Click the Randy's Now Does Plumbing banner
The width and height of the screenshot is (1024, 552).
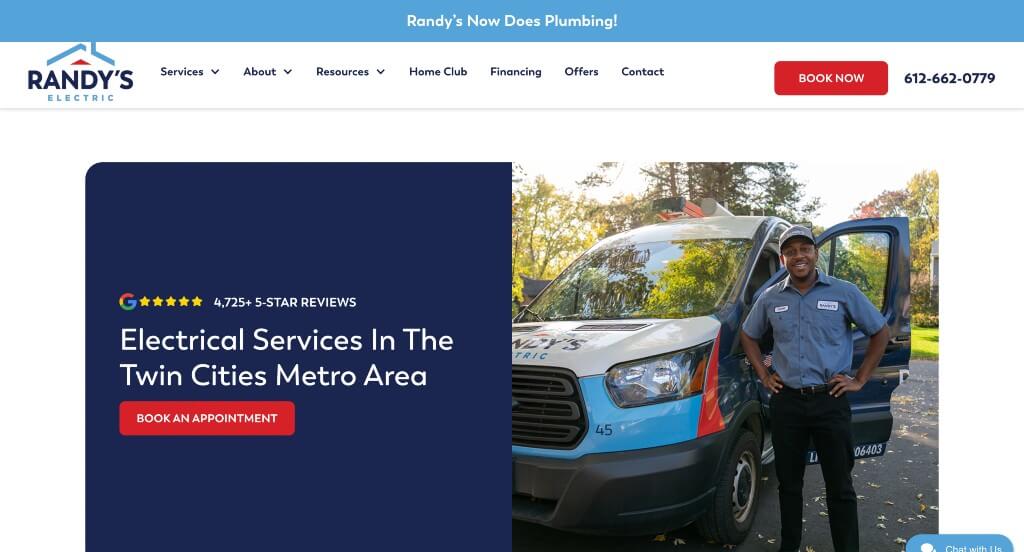point(512,21)
